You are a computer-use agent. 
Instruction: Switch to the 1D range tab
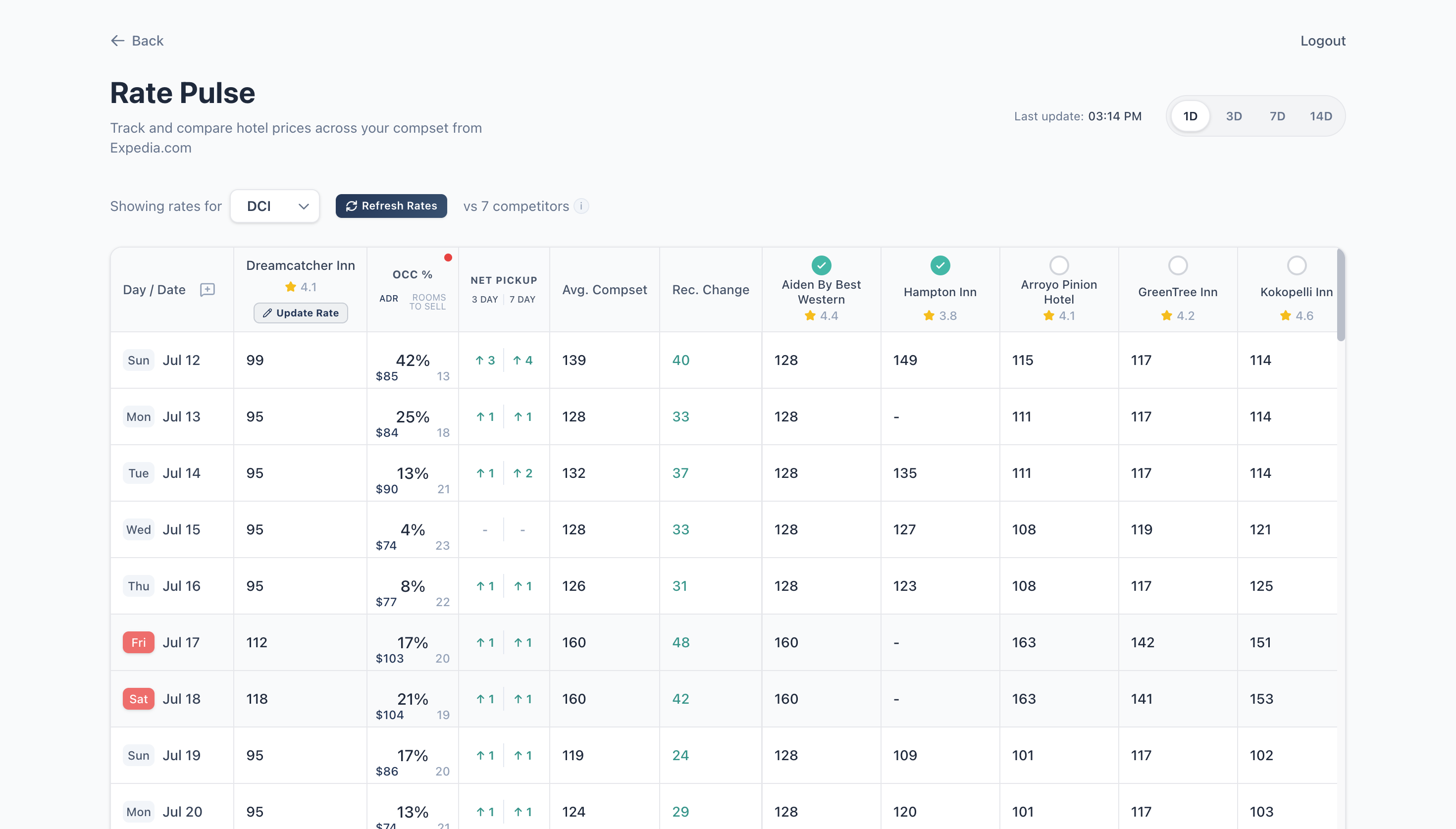pos(1190,116)
